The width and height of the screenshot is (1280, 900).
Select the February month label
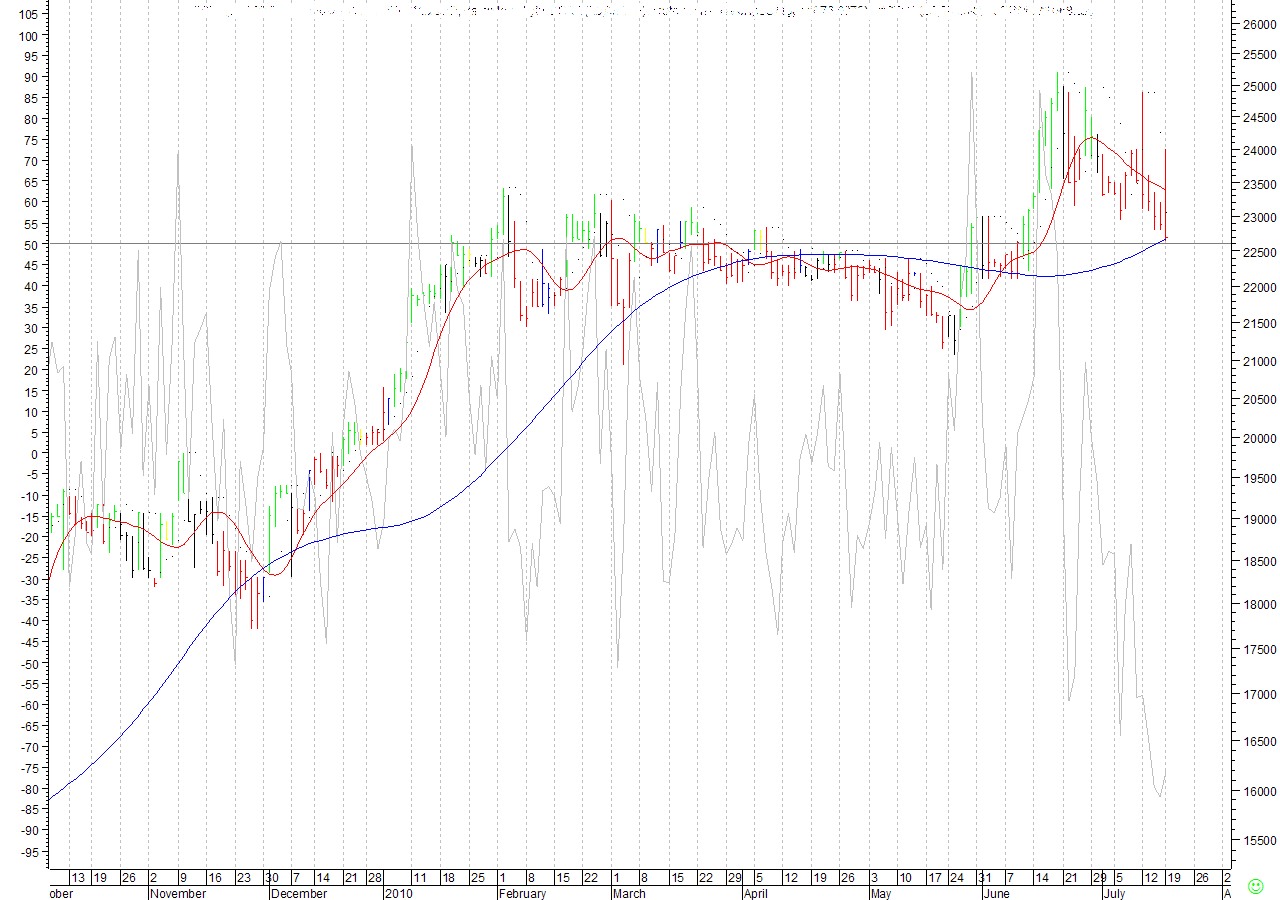[x=523, y=894]
